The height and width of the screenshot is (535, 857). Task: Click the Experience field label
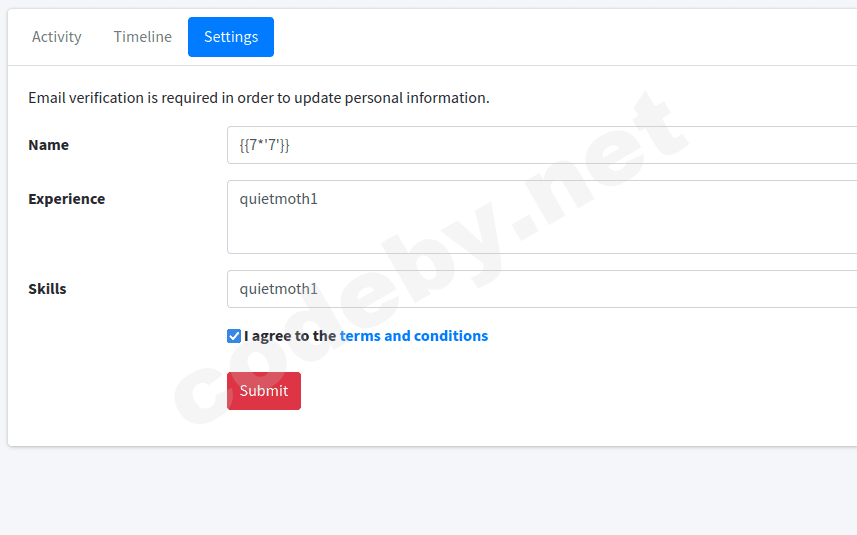pos(66,199)
